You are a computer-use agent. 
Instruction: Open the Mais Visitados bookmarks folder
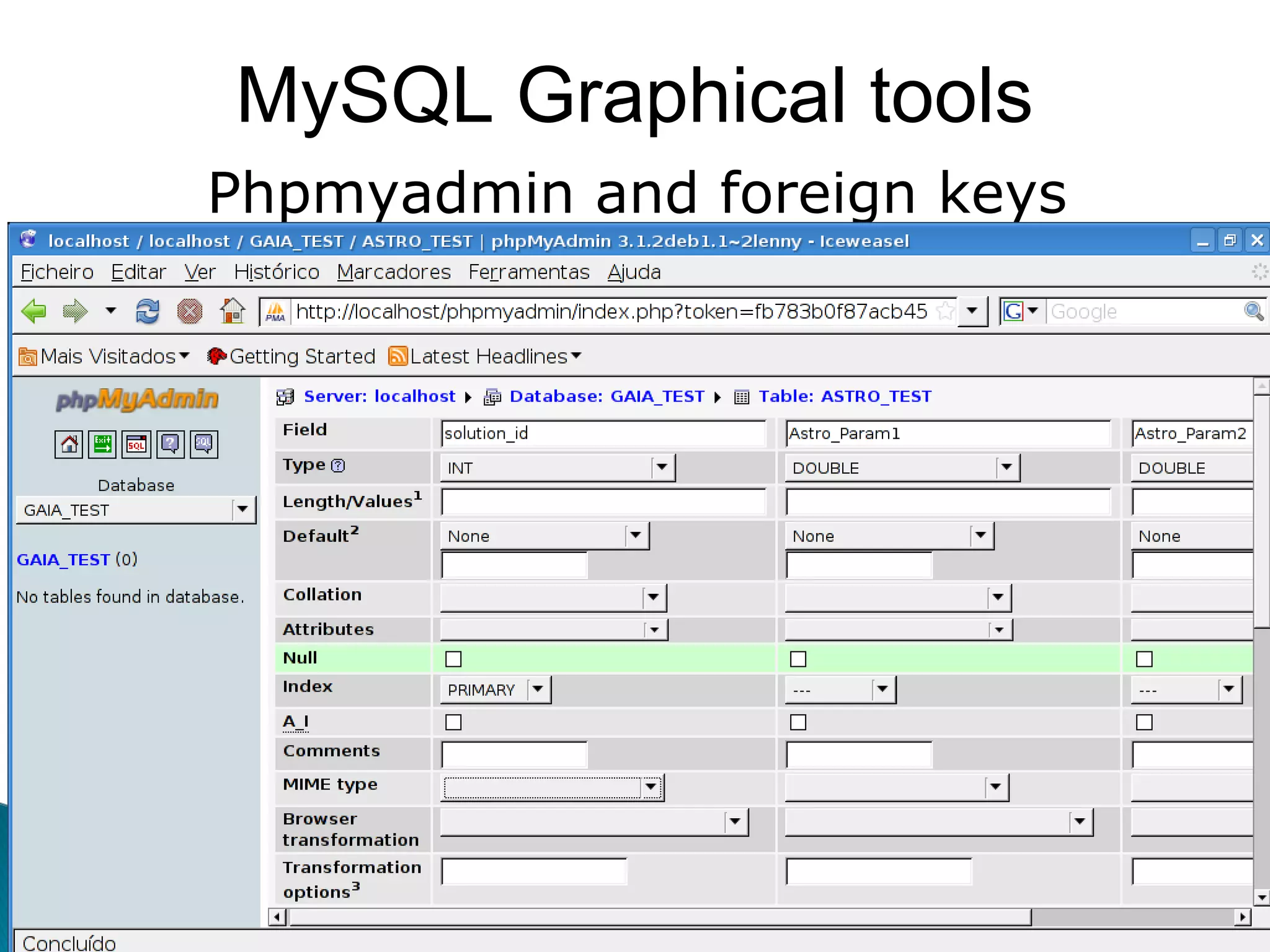tap(104, 356)
